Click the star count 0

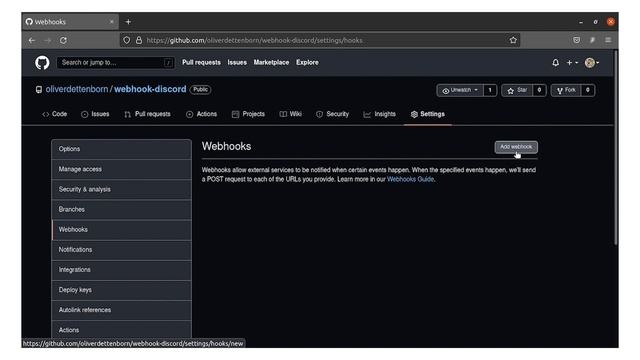pos(539,90)
